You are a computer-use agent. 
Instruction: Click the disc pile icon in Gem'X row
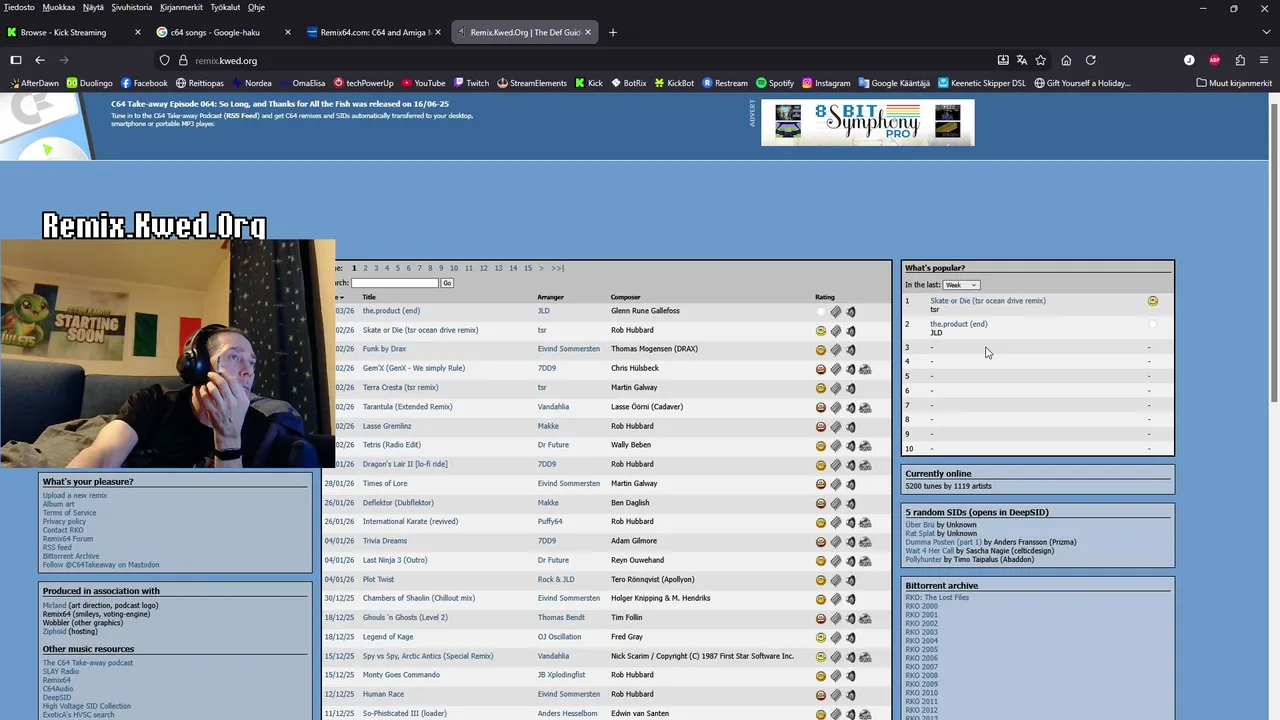(865, 369)
